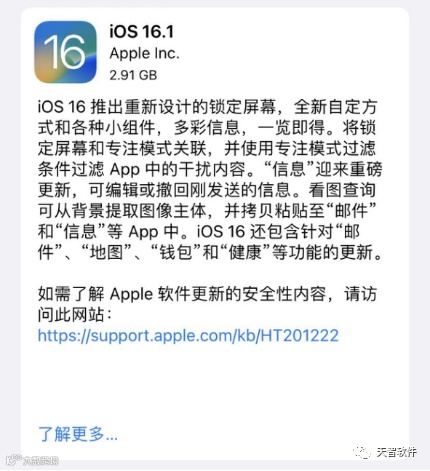Open the support.apple.com HT201222 link
Viewport: 430px width, 471px height.
click(x=188, y=335)
